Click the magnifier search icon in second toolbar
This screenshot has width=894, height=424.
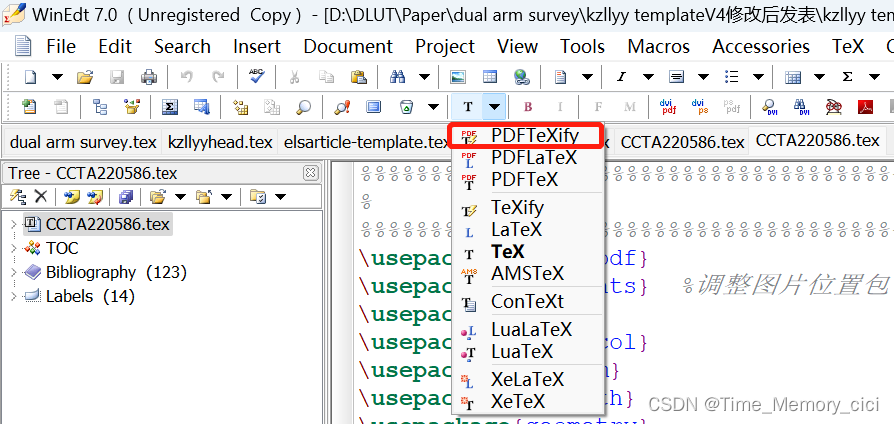pyautogui.click(x=304, y=107)
